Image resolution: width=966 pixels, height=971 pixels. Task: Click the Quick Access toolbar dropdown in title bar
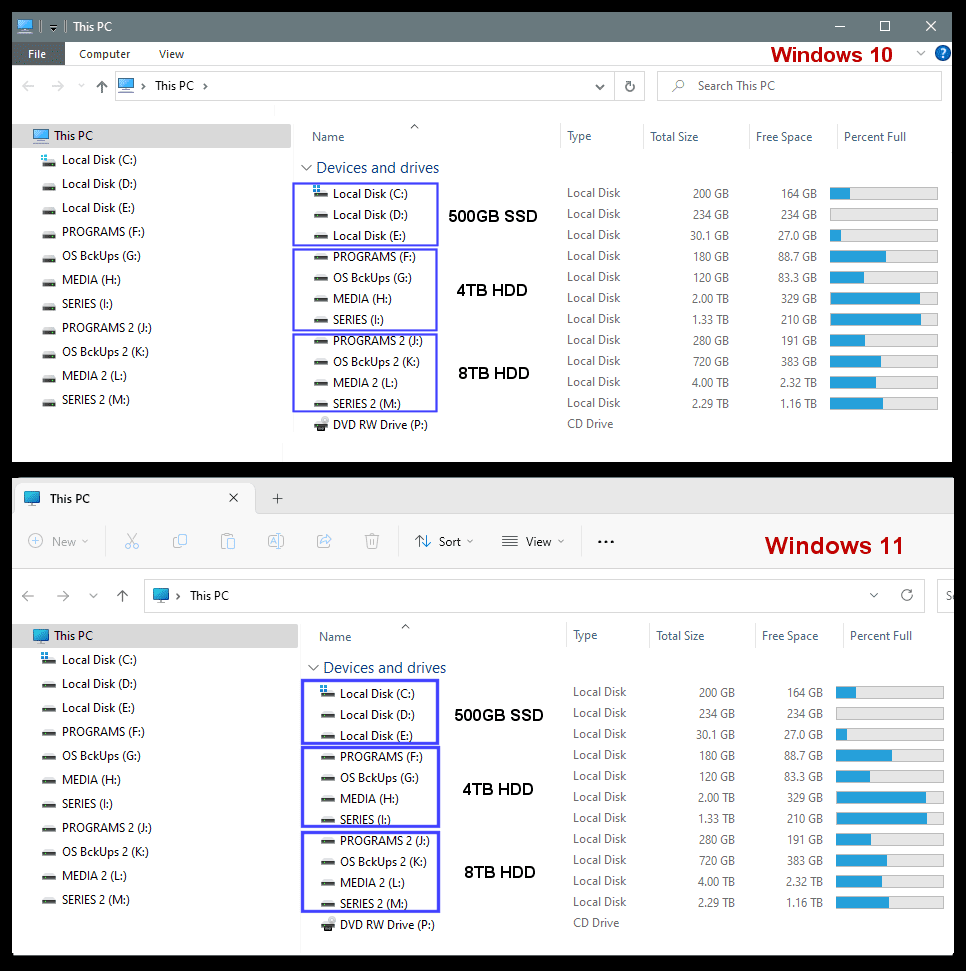(53, 27)
